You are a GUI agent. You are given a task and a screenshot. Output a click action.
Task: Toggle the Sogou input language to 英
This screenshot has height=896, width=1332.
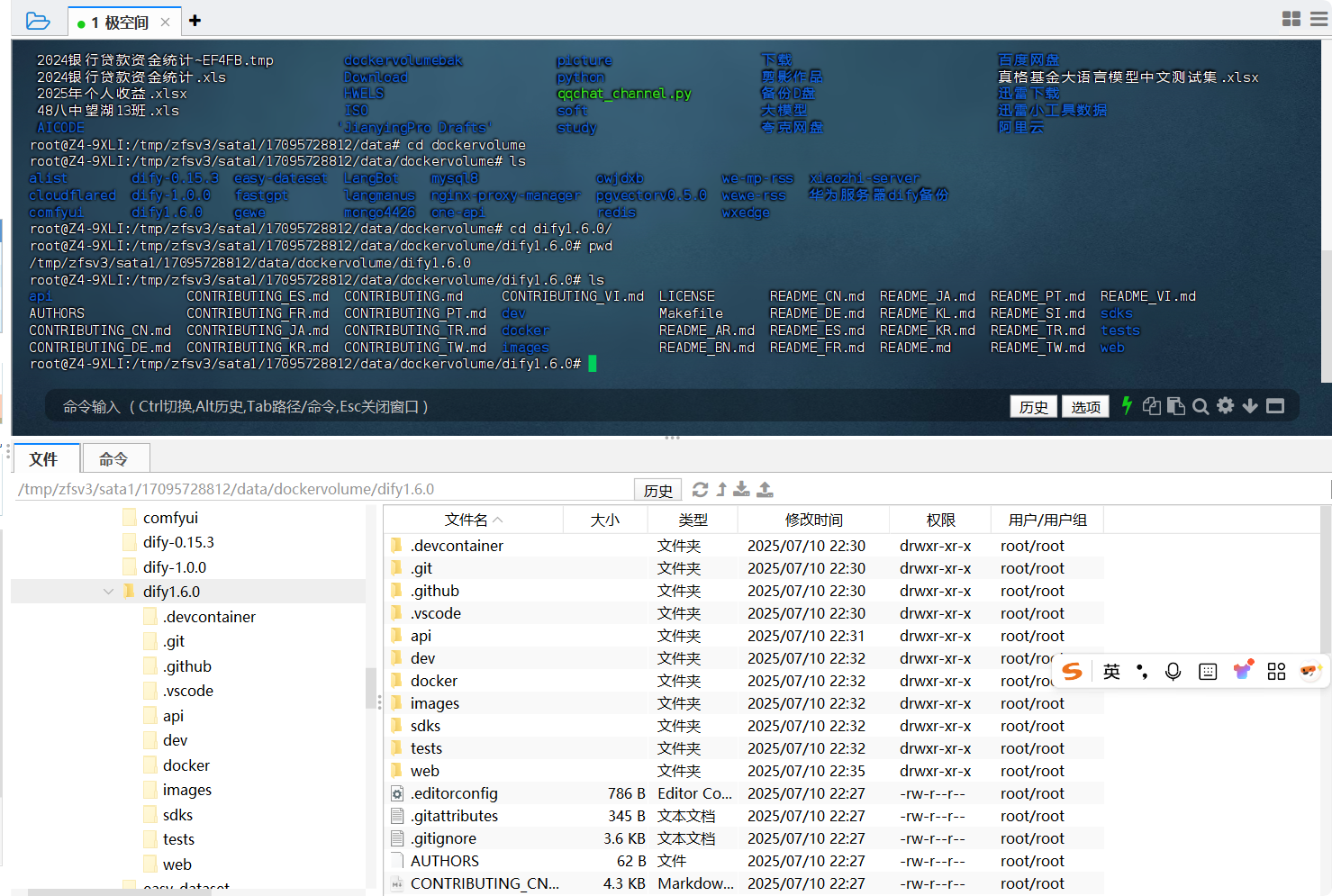[1111, 671]
